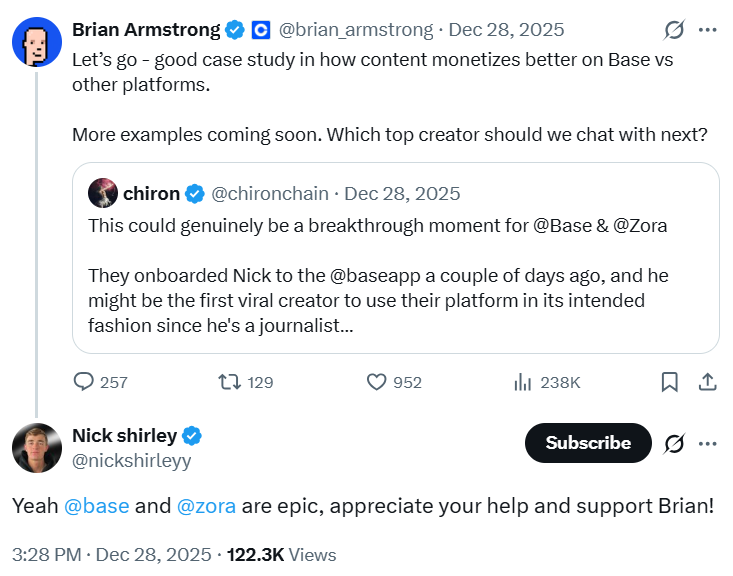View analytics showing 238K views
733x576 pixels.
[x=522, y=381]
